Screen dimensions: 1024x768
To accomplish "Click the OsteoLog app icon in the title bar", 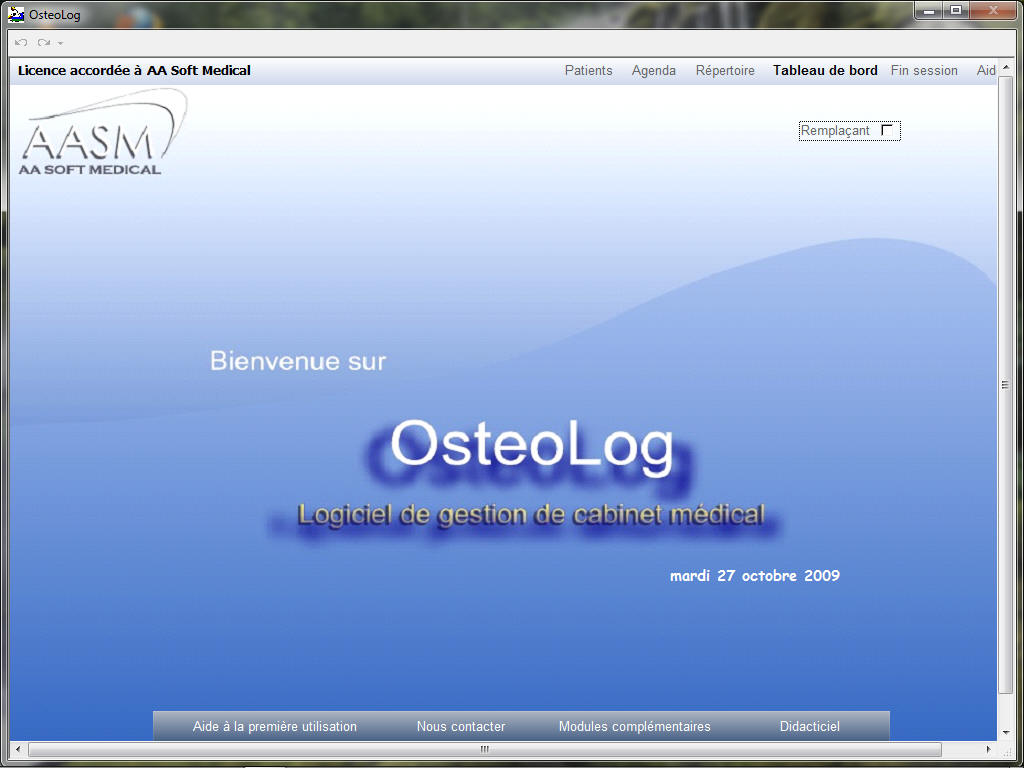I will coord(16,14).
